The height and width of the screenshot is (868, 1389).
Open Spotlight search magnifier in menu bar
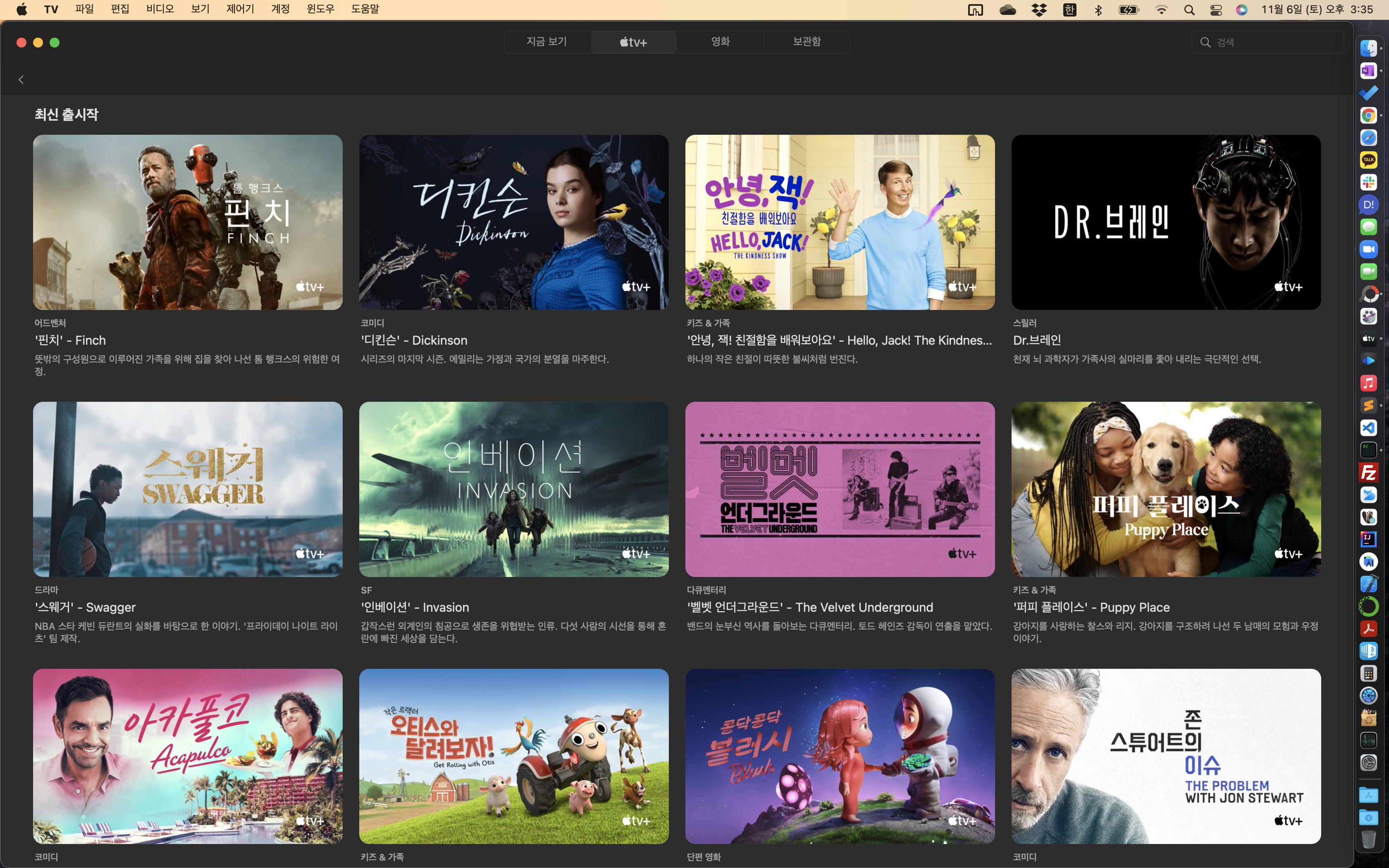pos(1189,10)
